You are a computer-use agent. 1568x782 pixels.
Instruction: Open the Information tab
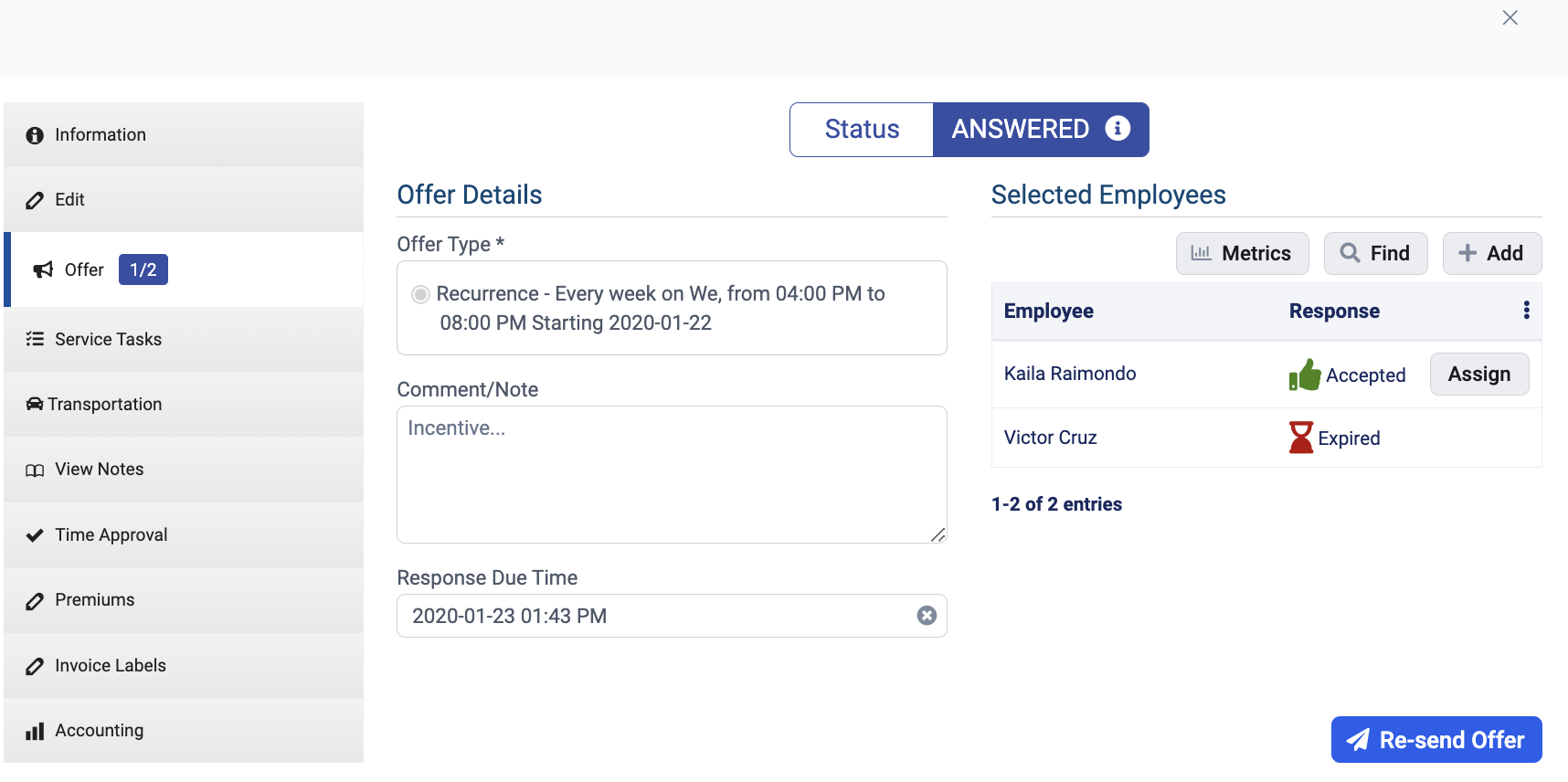pyautogui.click(x=183, y=135)
